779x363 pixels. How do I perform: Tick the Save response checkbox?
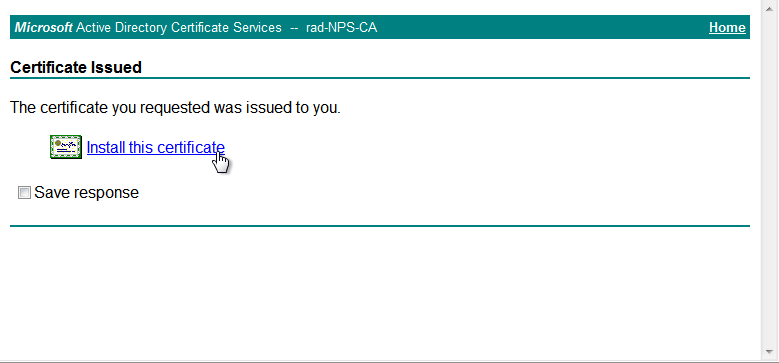24,193
